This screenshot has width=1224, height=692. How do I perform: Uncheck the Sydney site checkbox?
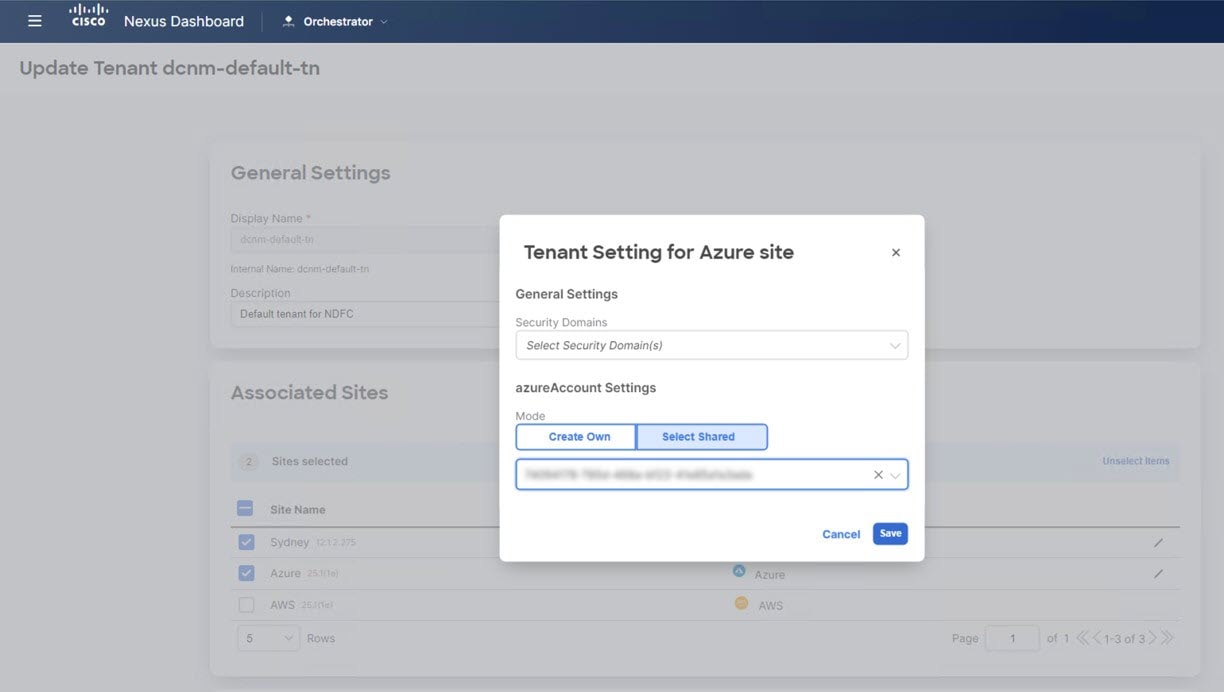pyautogui.click(x=246, y=542)
